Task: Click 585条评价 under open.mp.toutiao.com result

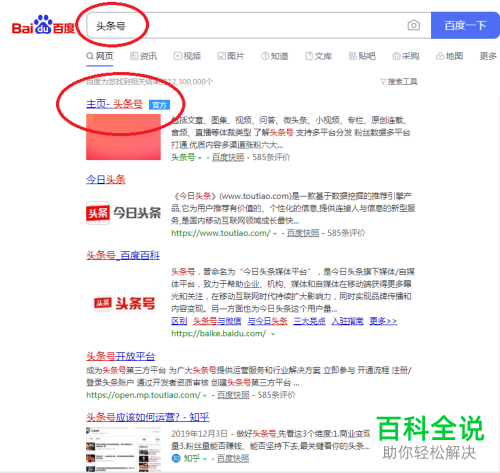Action: tap(276, 395)
